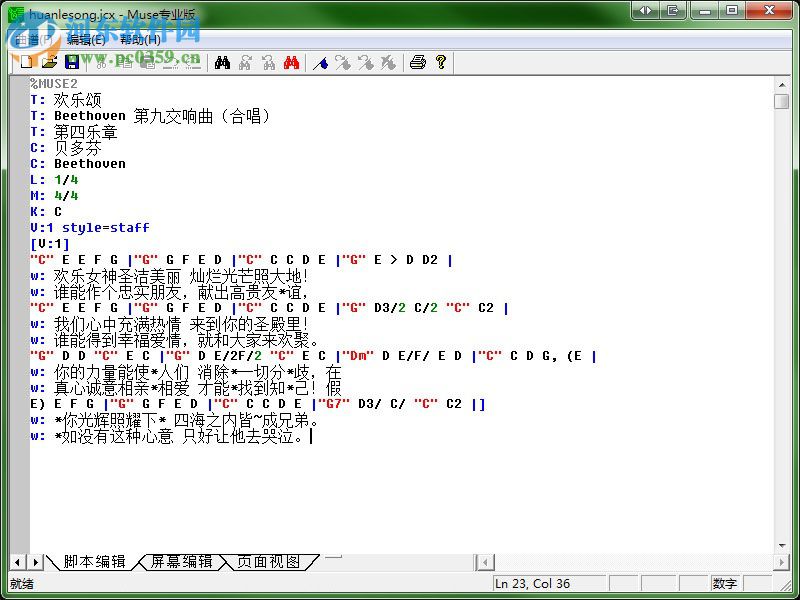
Task: Click the Ln 23, Col 36 status field
Action: coord(550,582)
